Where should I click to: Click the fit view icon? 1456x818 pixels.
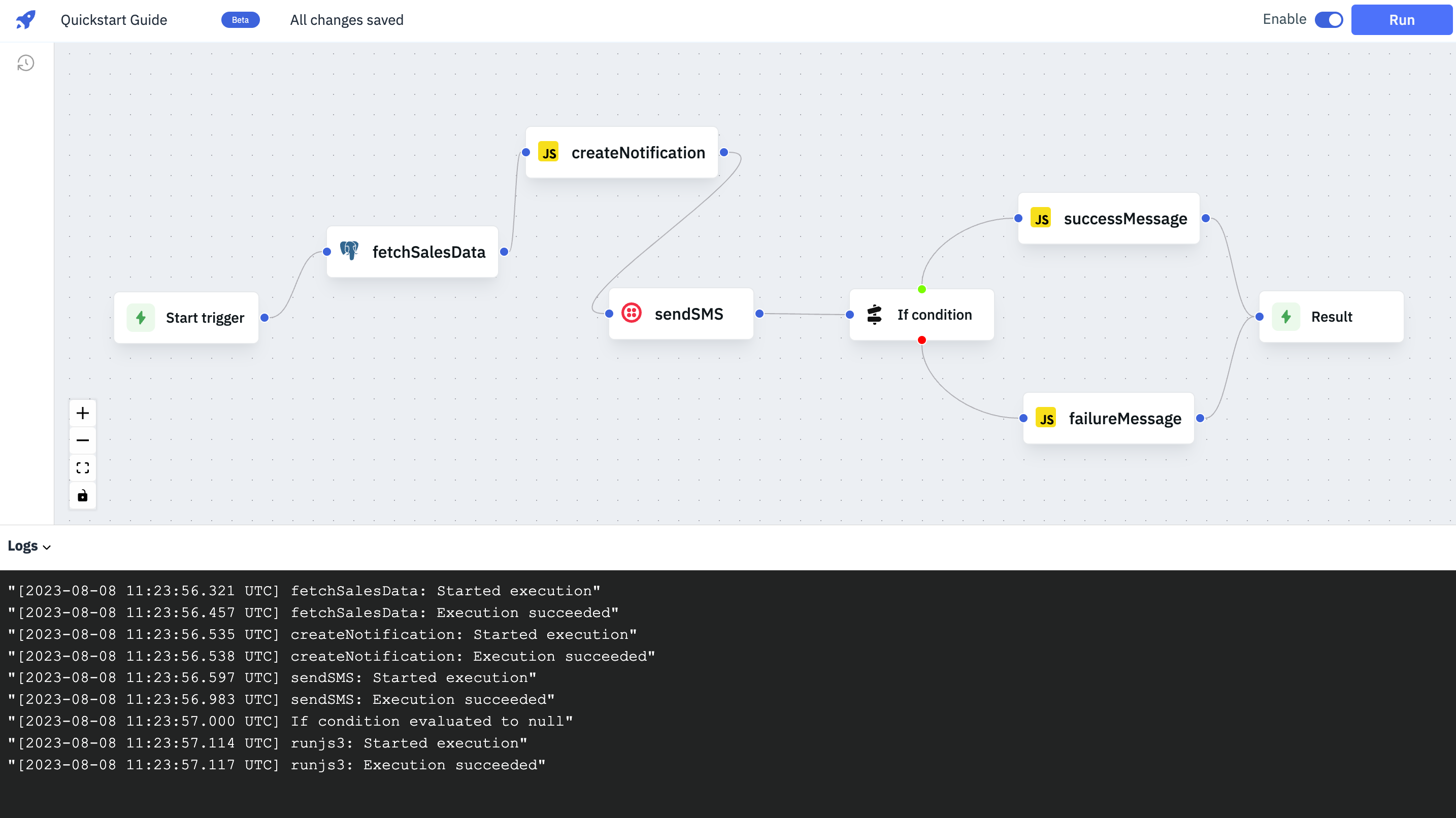coord(83,468)
